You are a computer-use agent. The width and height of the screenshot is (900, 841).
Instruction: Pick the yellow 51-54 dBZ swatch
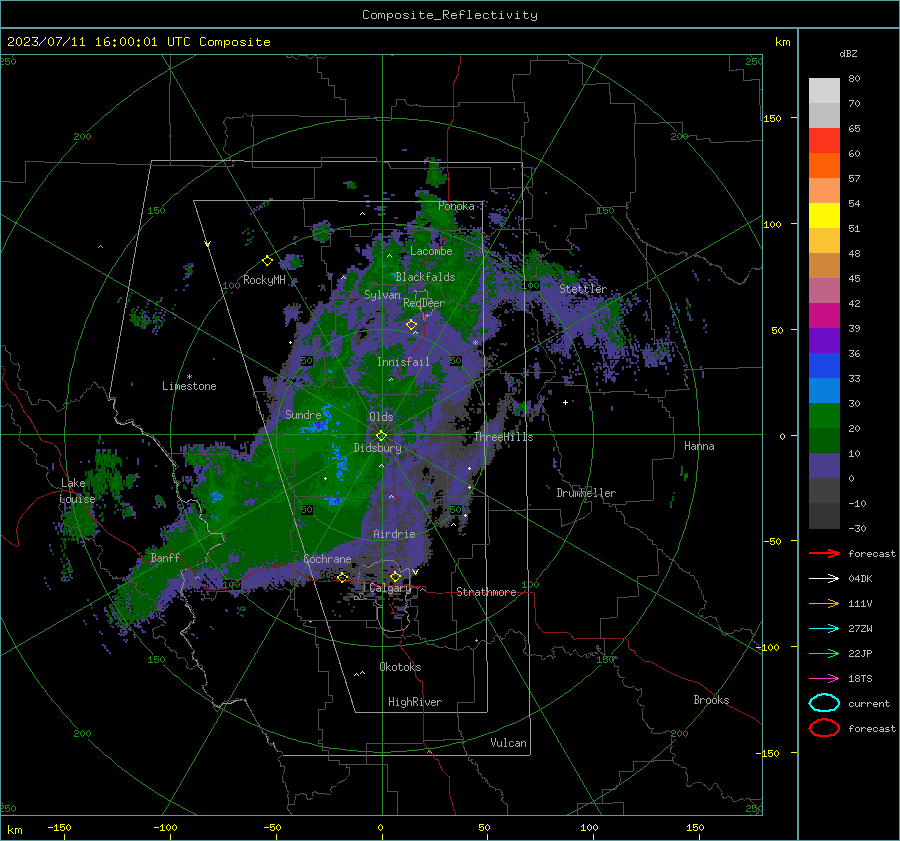[824, 215]
